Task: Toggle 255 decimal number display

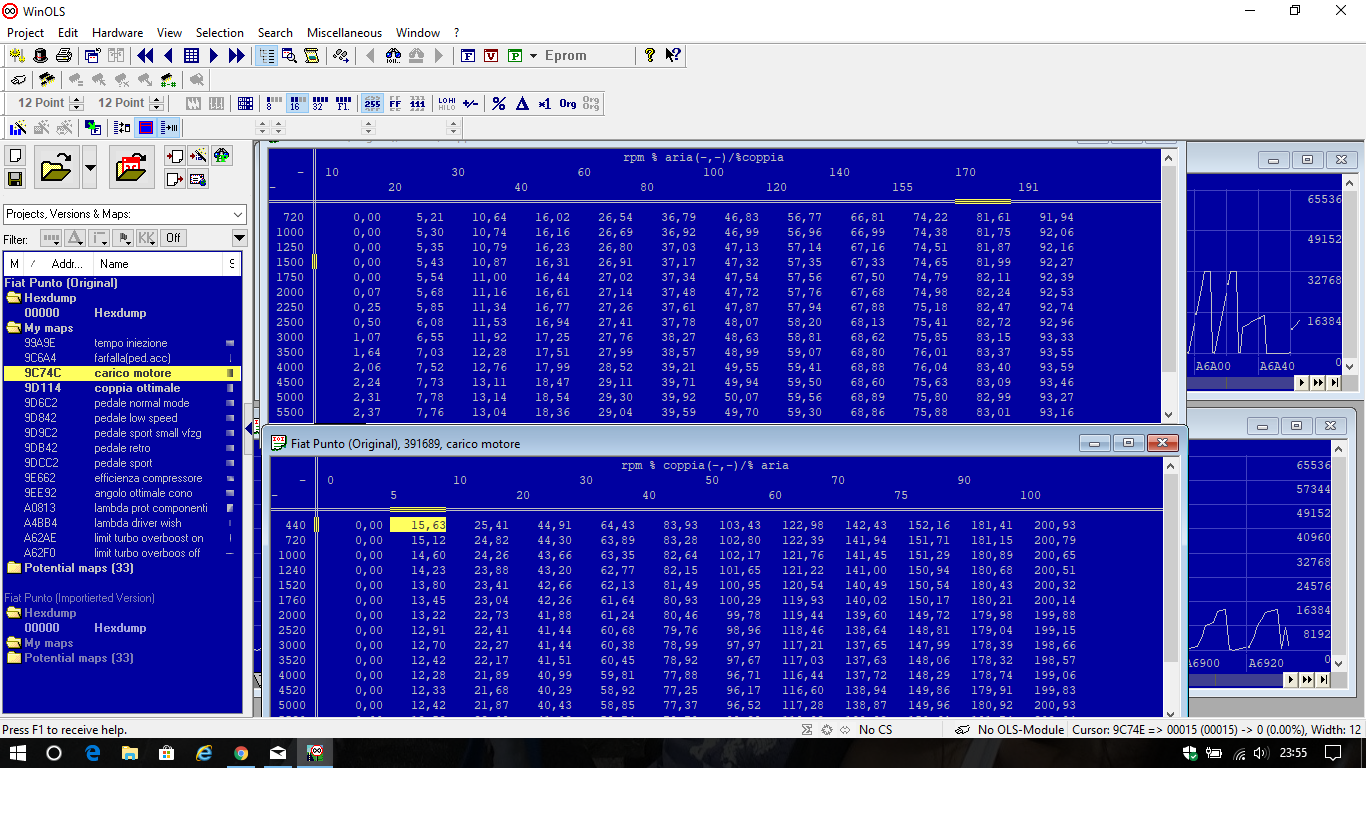Action: [x=372, y=103]
